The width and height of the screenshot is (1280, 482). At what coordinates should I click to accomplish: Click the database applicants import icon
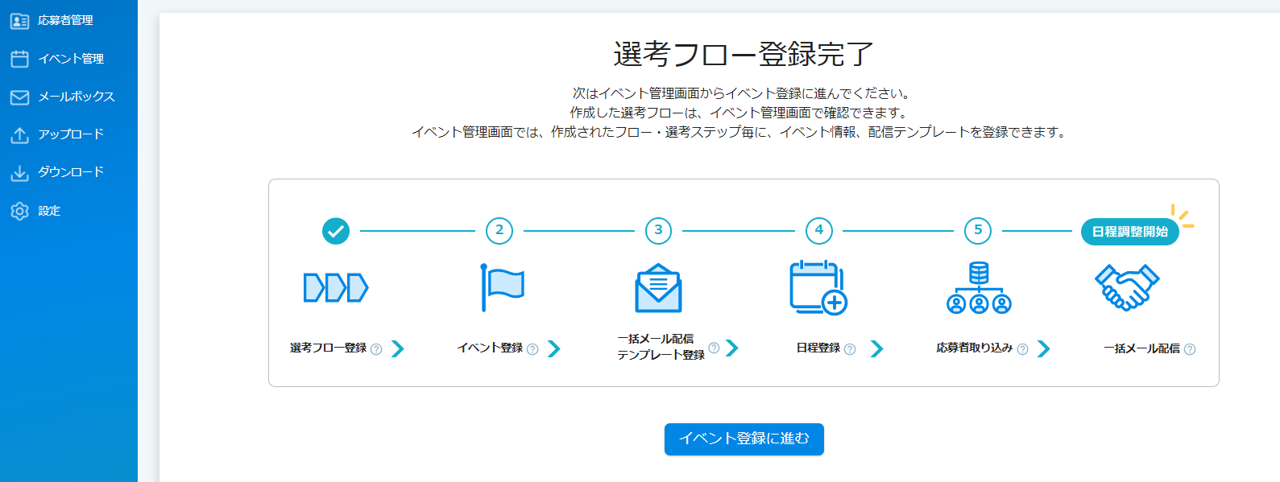click(x=979, y=288)
